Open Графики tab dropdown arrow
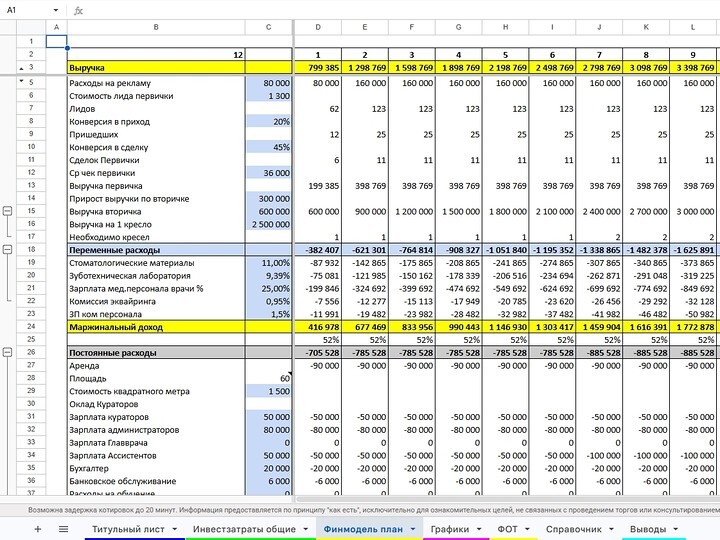This screenshot has width=720, height=540. pos(479,529)
